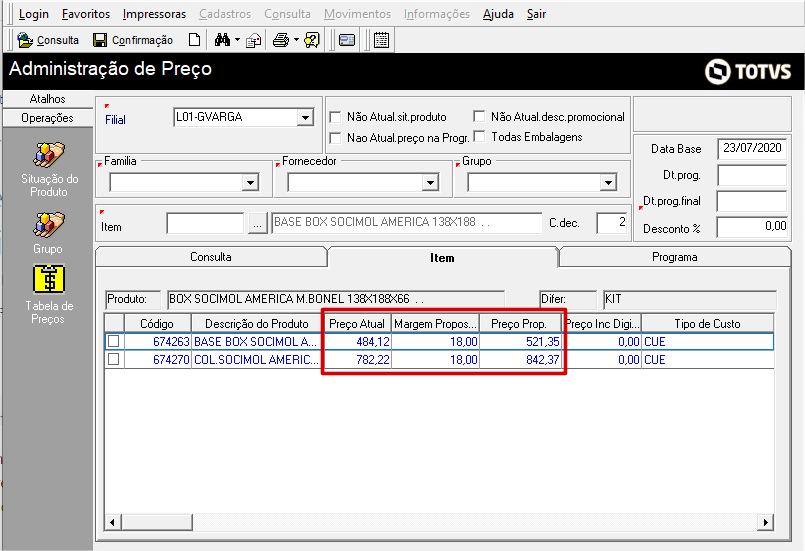
Task: Open the Grupo filter dropdown
Action: [x=608, y=182]
